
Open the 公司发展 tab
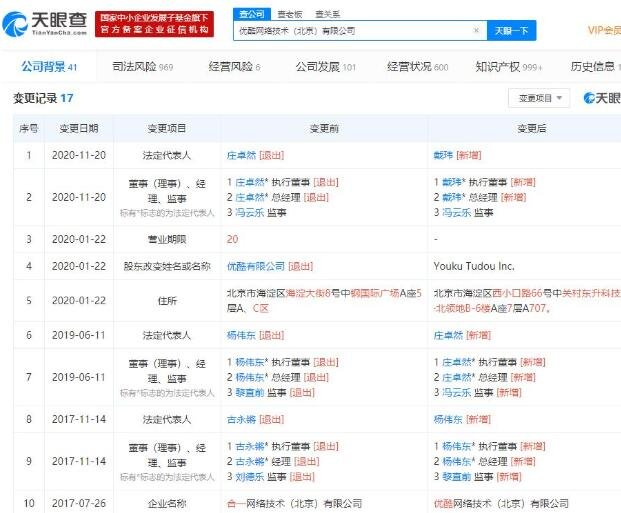pyautogui.click(x=326, y=67)
